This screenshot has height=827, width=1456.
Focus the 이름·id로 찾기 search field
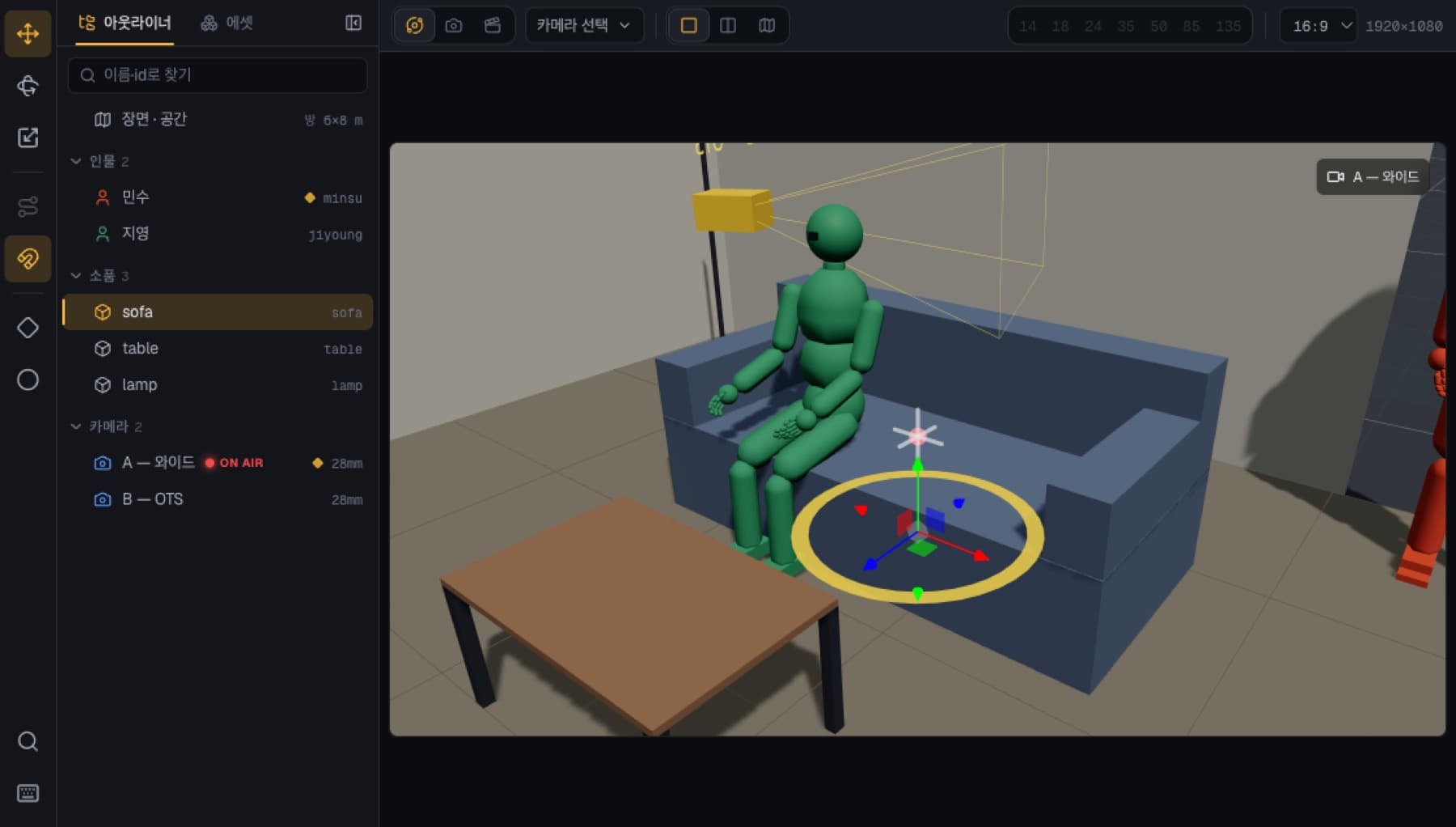point(218,75)
